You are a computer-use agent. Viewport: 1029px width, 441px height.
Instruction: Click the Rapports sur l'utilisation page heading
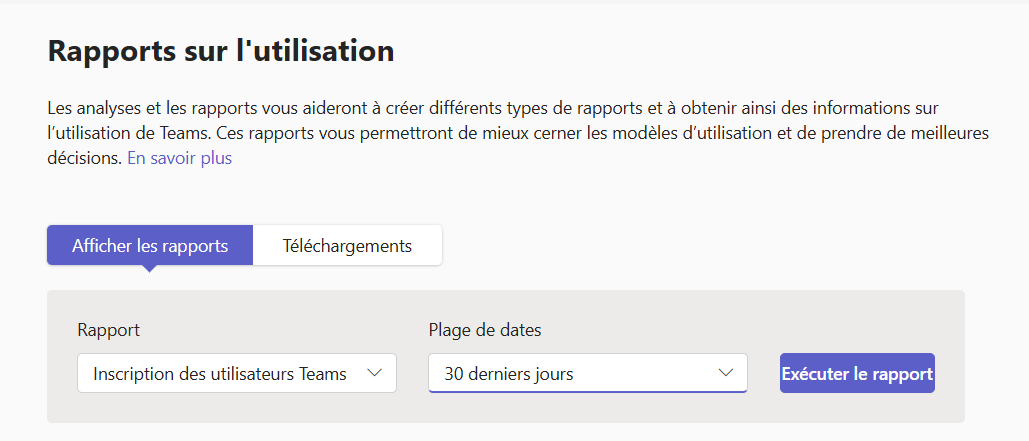click(x=221, y=52)
